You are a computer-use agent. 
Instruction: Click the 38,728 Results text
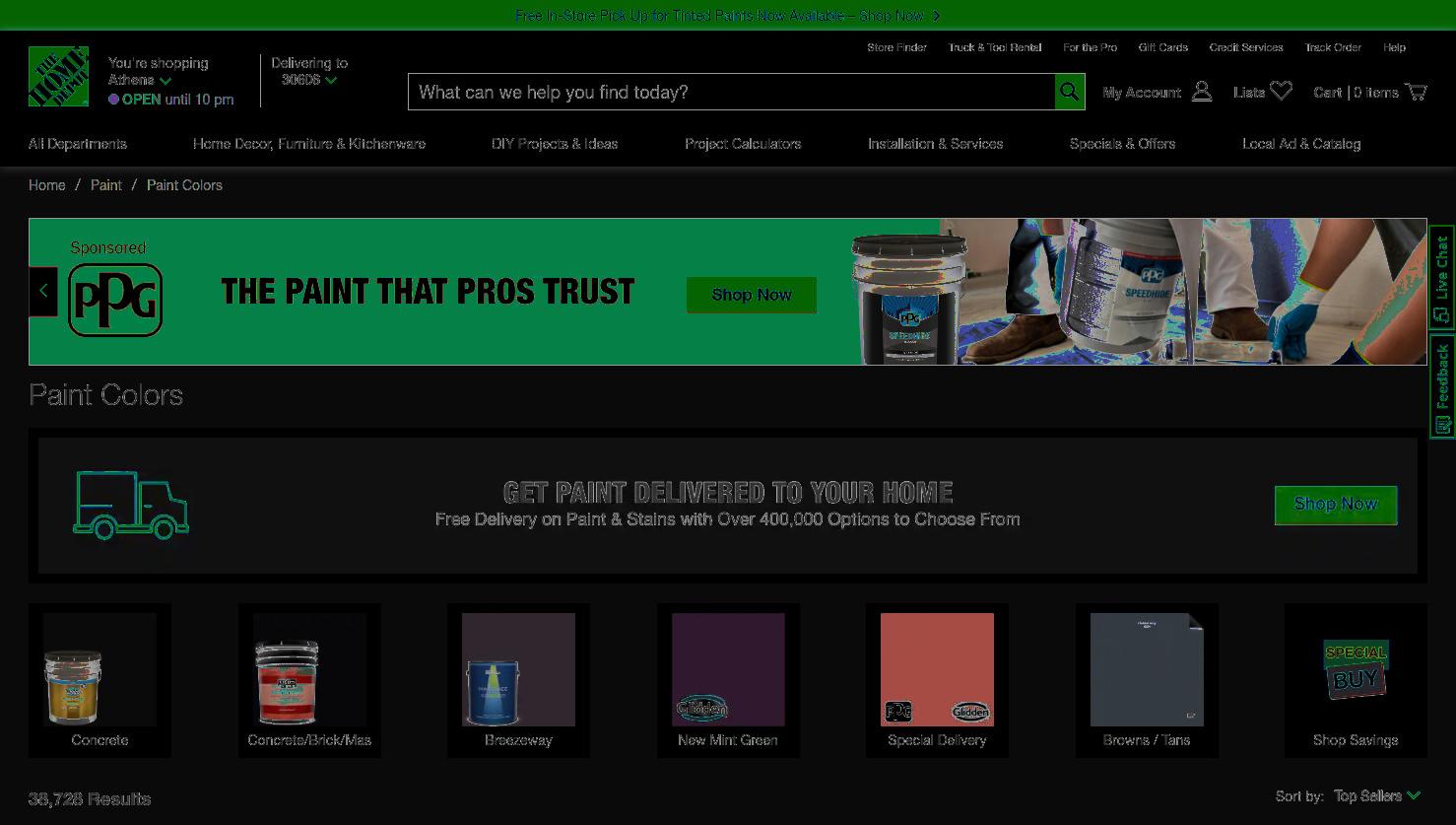click(x=90, y=798)
